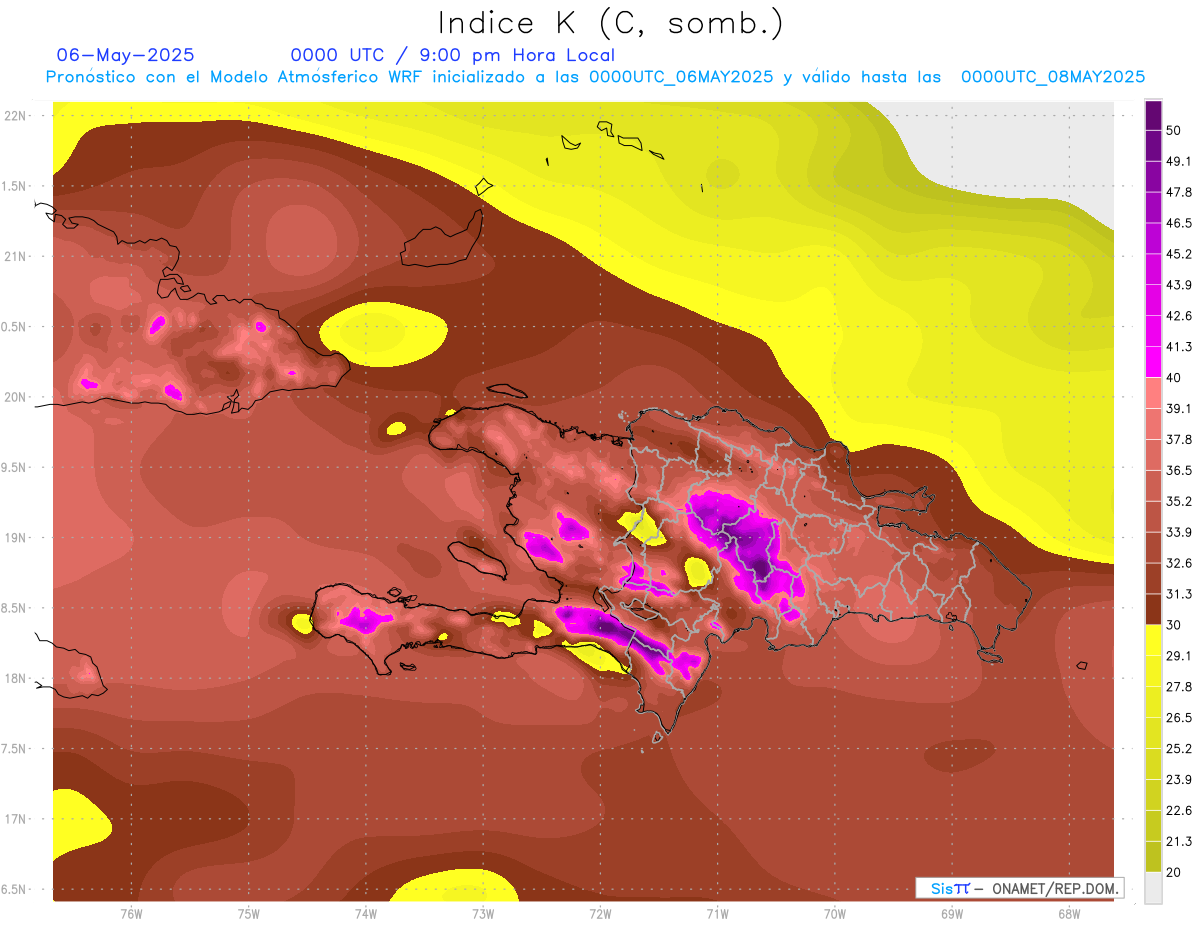The height and width of the screenshot is (927, 1200).
Task: Click the '49.1' legend value
Action: coord(1180,161)
